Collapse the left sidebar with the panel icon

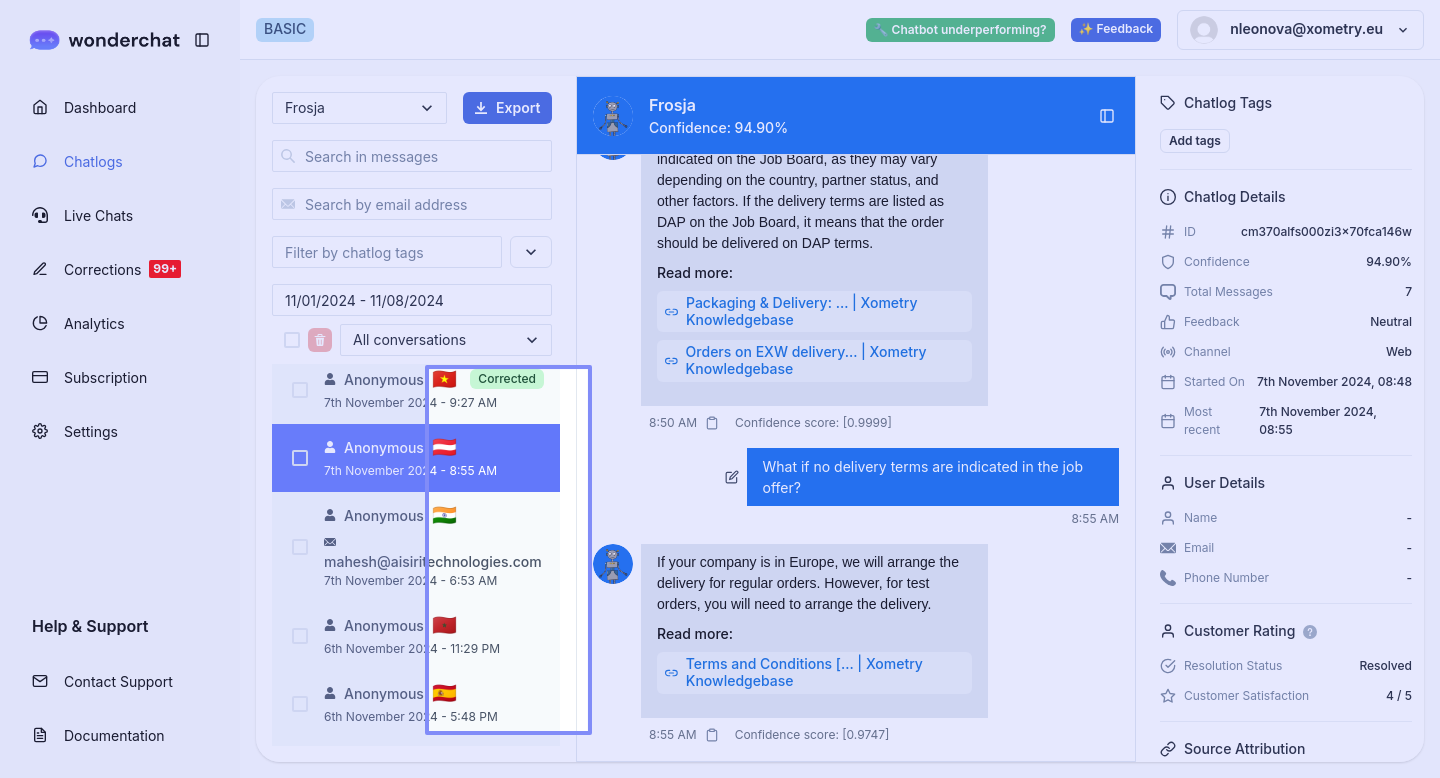(202, 40)
